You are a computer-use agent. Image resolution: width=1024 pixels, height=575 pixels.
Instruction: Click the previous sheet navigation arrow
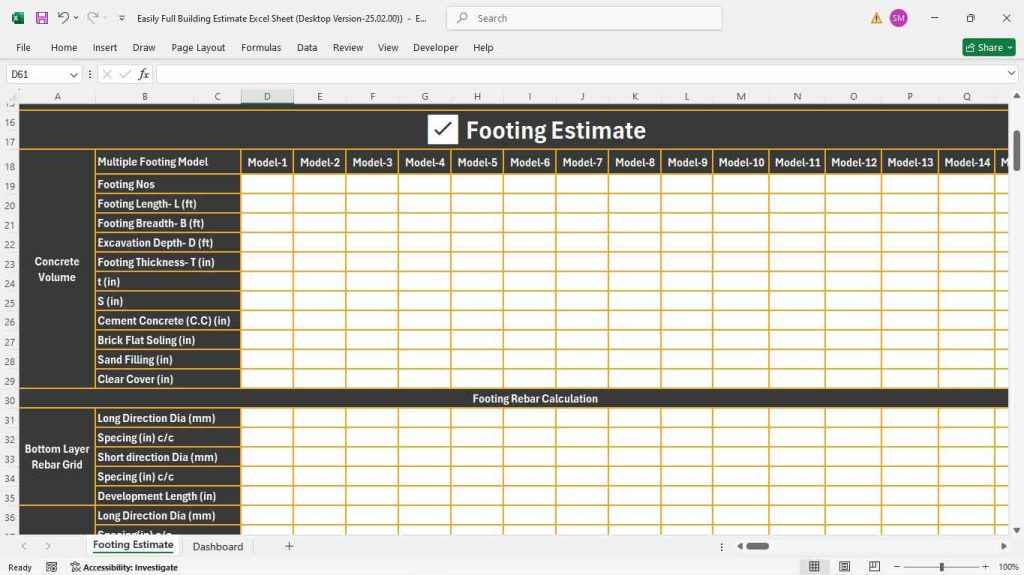(24, 546)
